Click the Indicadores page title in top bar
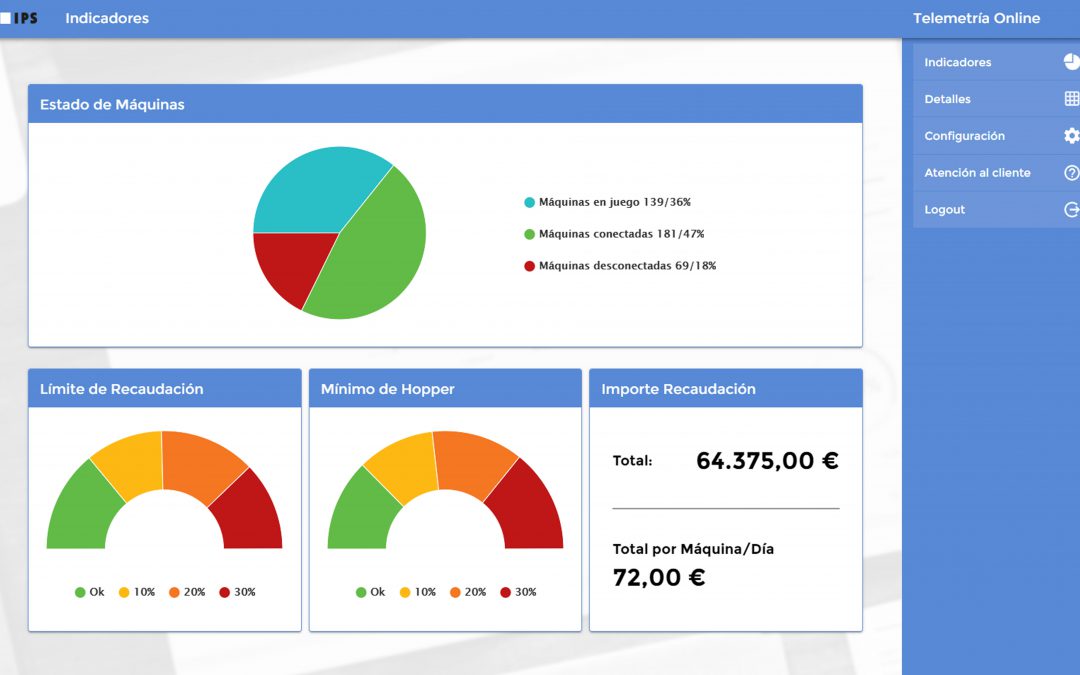This screenshot has height=675, width=1080. click(107, 19)
